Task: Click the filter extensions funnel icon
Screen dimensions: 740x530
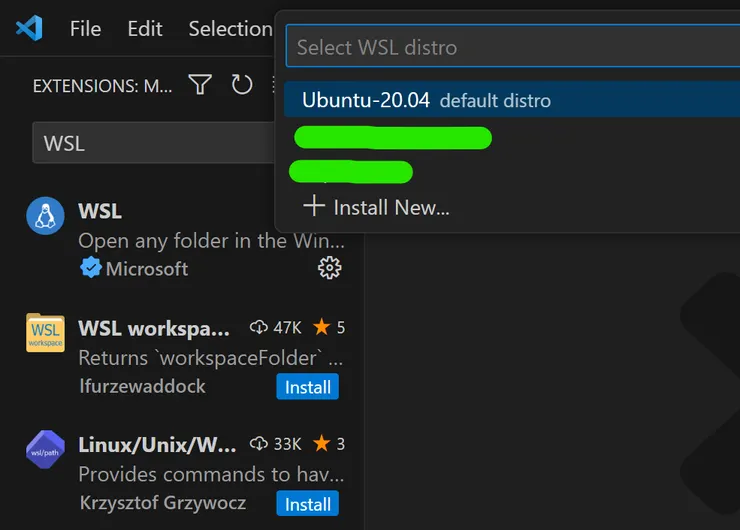Action: click(200, 85)
